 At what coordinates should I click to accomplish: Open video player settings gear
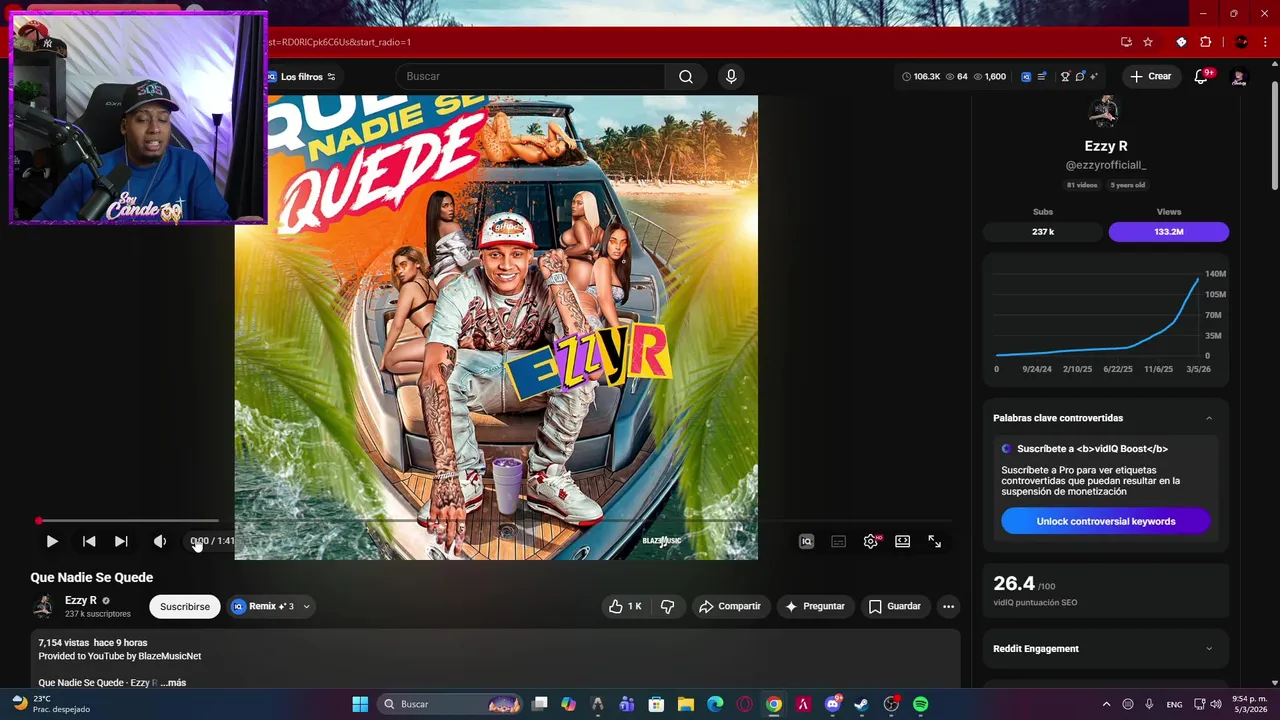coord(871,541)
